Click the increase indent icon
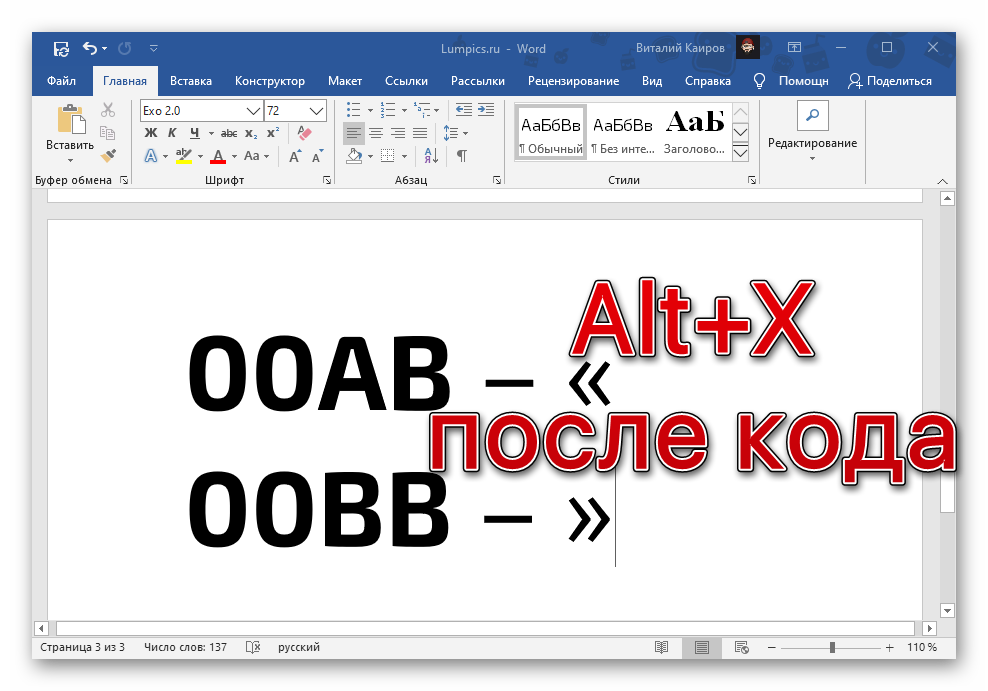Image resolution: width=988 pixels, height=691 pixels. (486, 110)
